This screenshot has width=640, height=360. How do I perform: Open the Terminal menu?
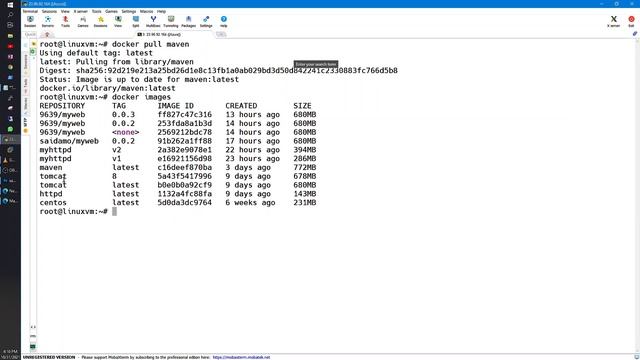pyautogui.click(x=30, y=11)
